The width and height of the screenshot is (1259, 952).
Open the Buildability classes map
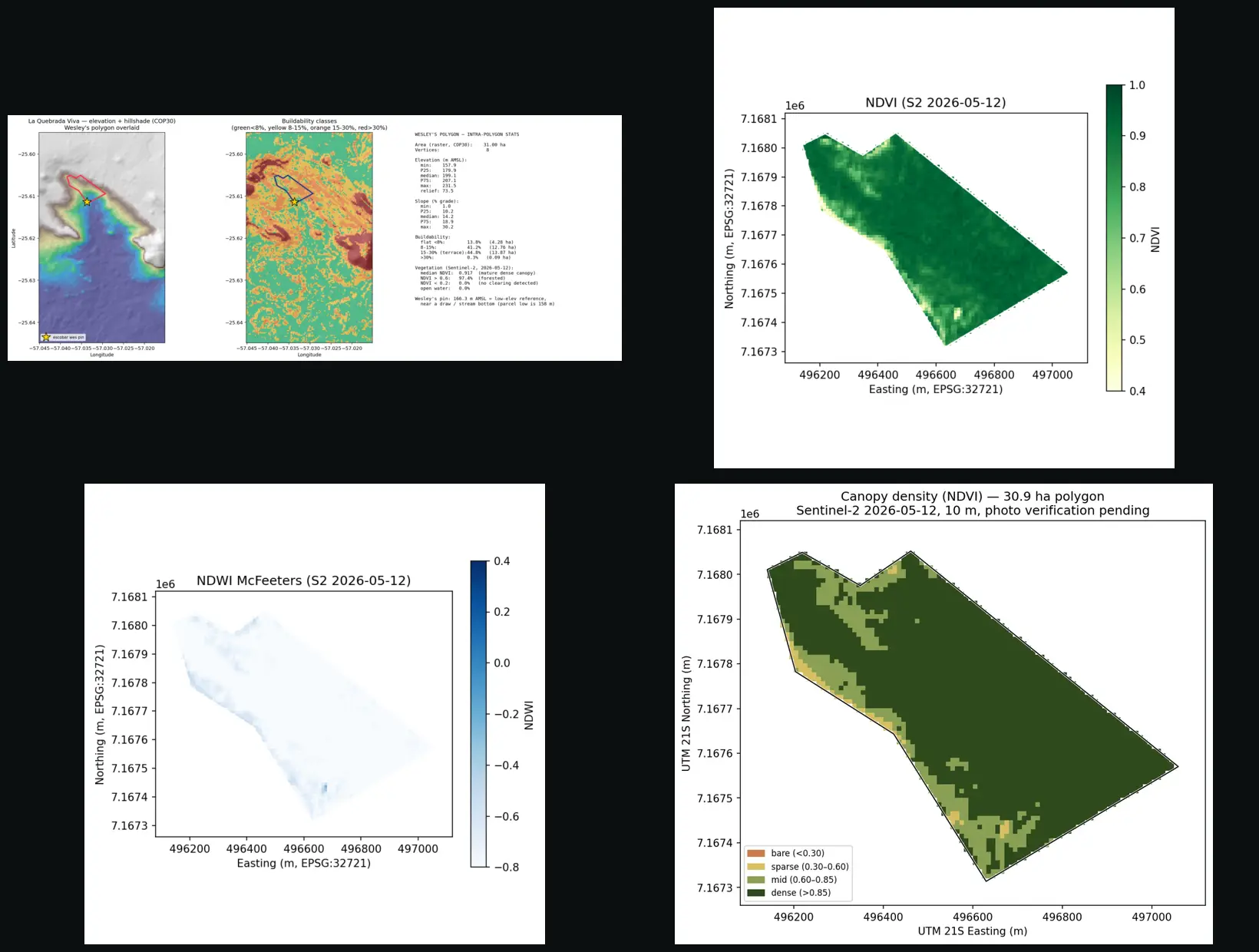click(x=309, y=237)
